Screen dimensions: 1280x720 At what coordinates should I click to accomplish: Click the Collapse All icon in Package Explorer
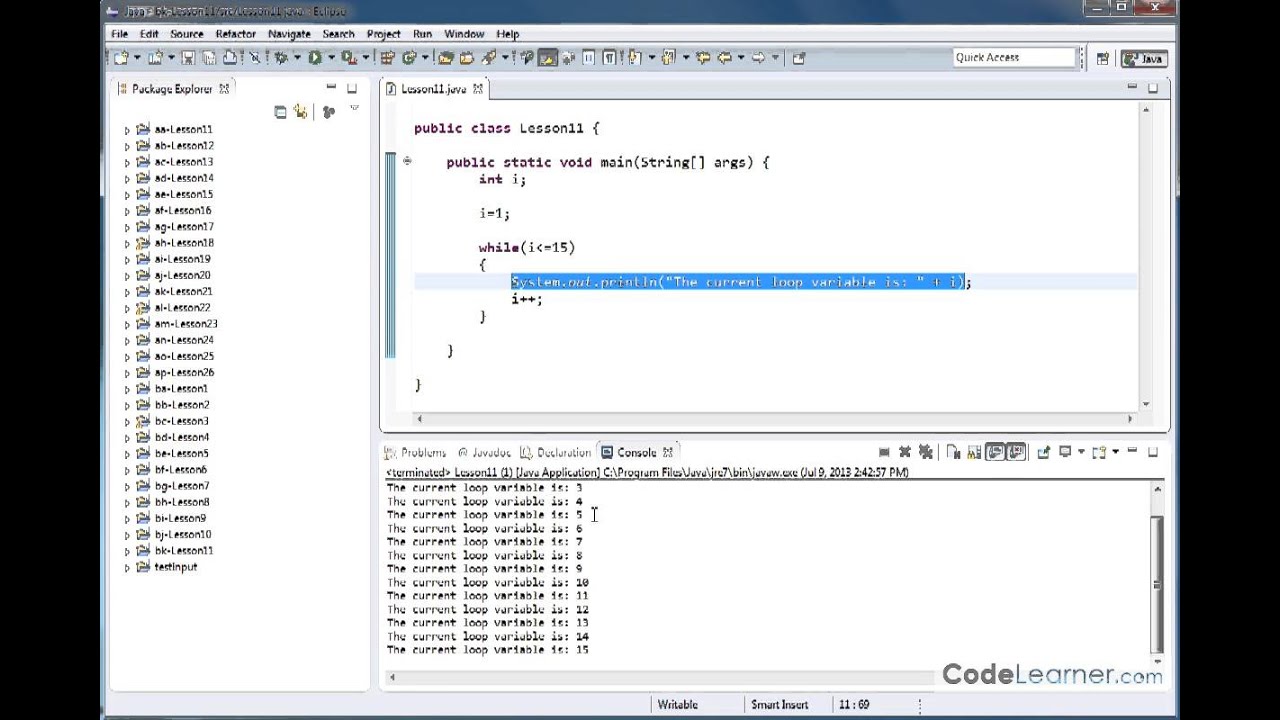pyautogui.click(x=280, y=112)
